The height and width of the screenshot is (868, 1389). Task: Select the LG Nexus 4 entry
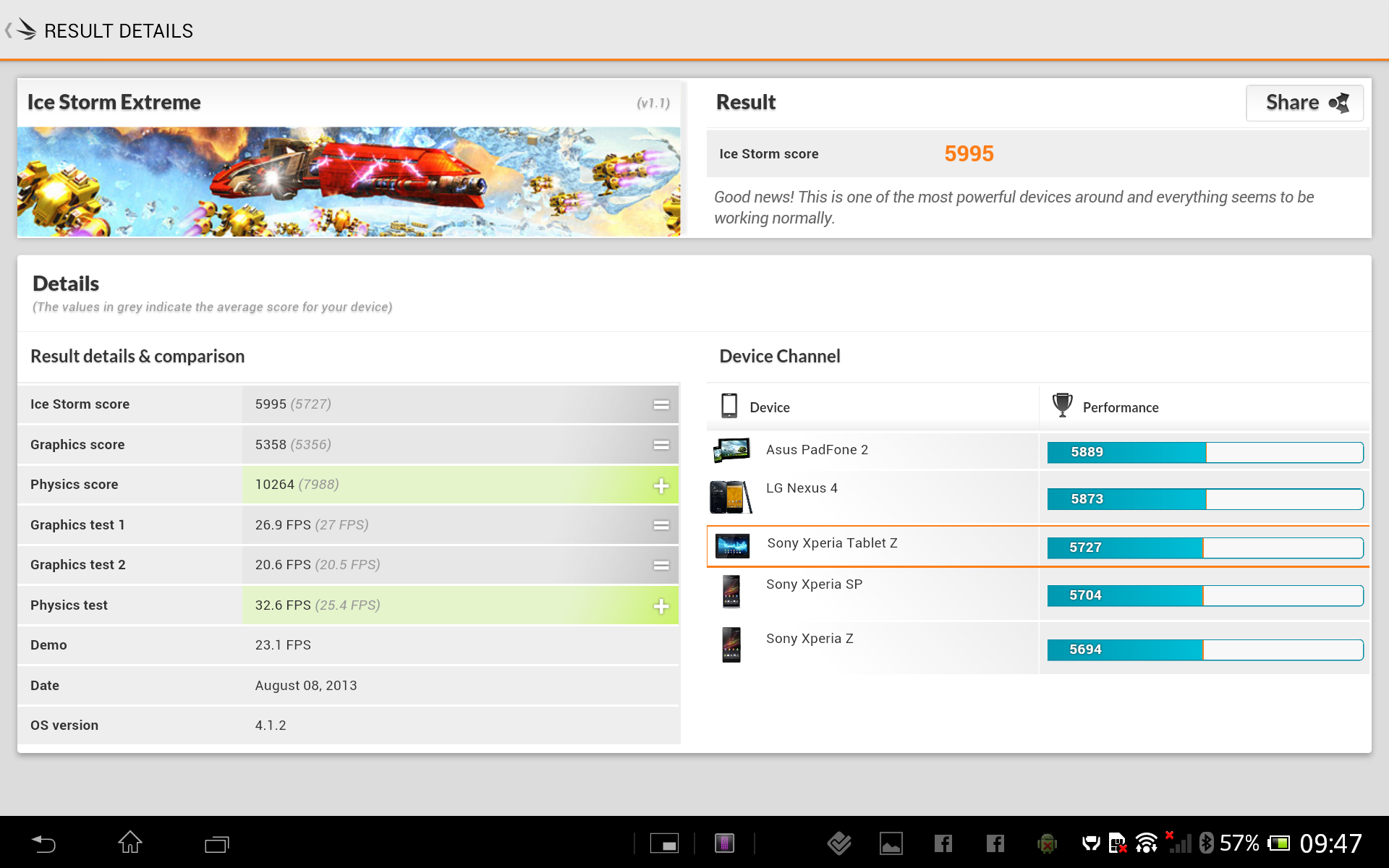(x=802, y=488)
